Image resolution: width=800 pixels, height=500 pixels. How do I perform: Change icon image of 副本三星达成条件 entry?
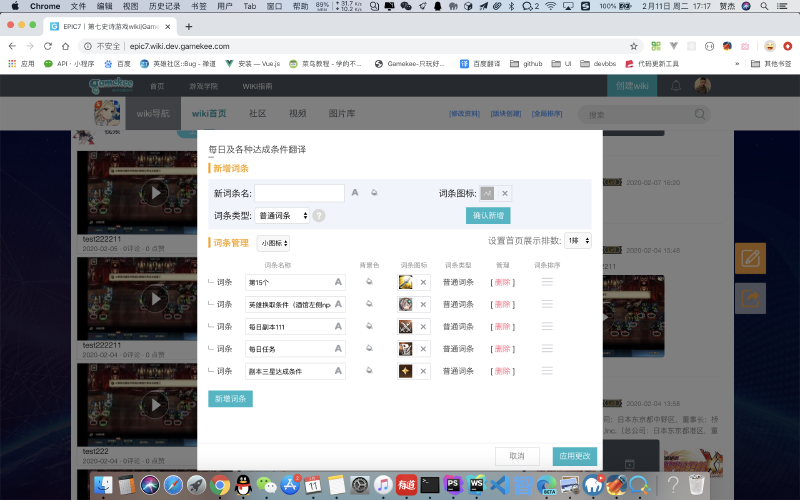(406, 371)
